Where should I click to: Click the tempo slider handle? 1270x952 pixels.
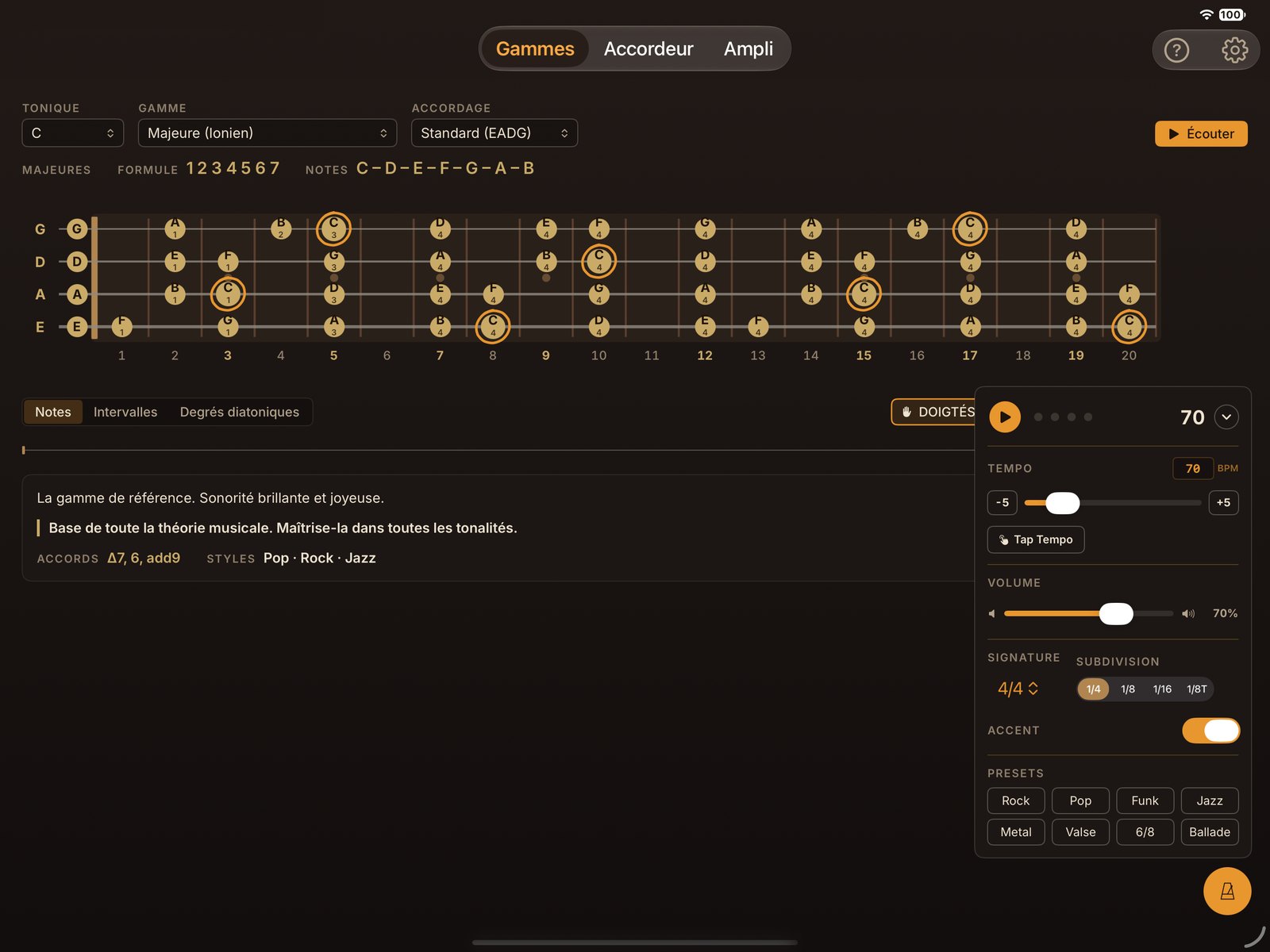pyautogui.click(x=1062, y=503)
